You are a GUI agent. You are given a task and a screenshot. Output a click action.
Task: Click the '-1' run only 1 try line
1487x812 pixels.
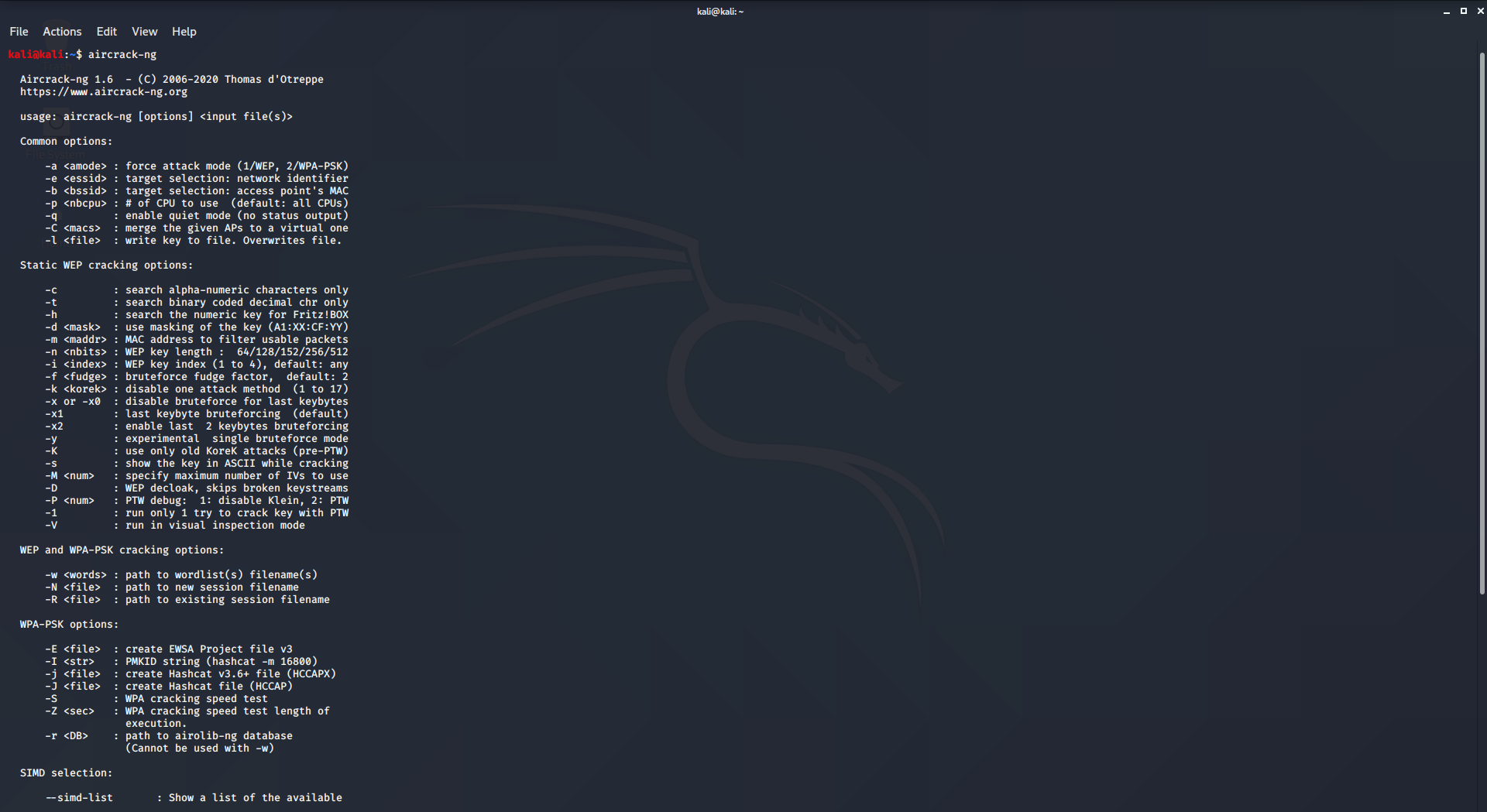(x=197, y=513)
